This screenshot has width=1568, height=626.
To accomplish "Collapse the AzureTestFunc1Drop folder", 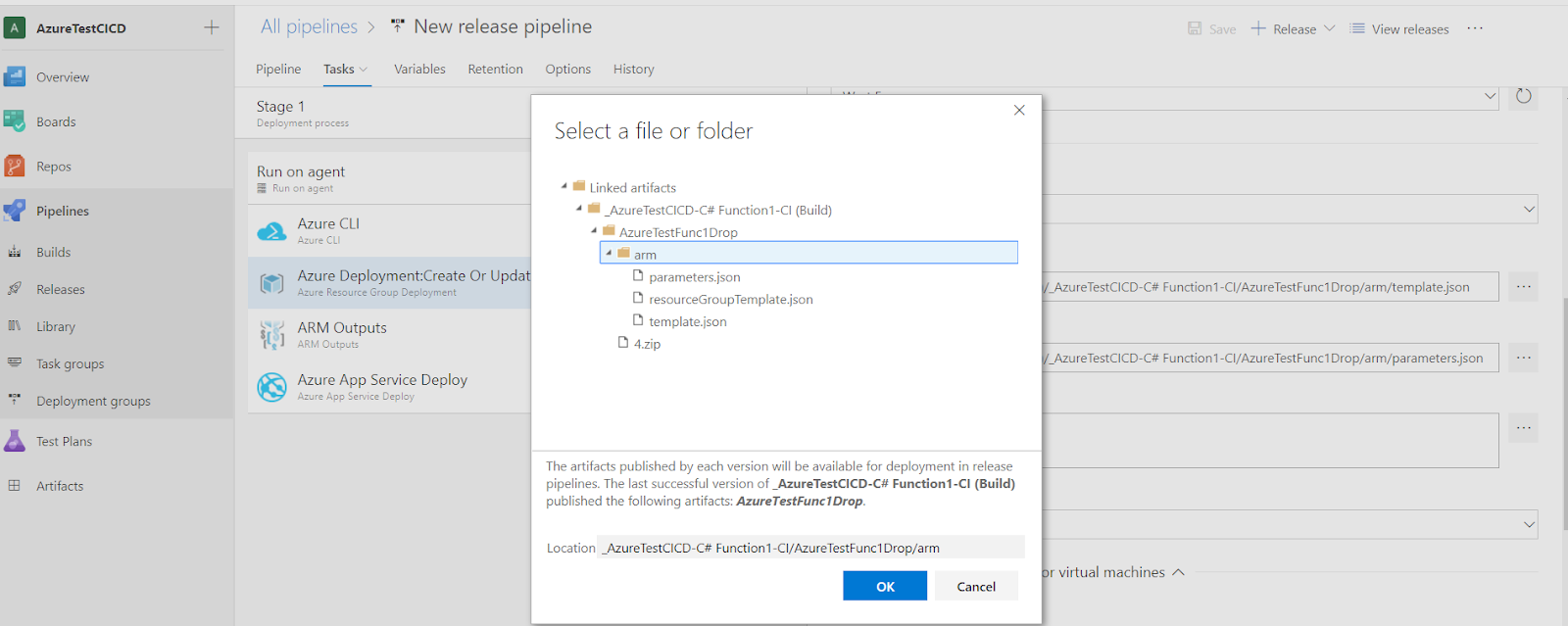I will (x=594, y=231).
